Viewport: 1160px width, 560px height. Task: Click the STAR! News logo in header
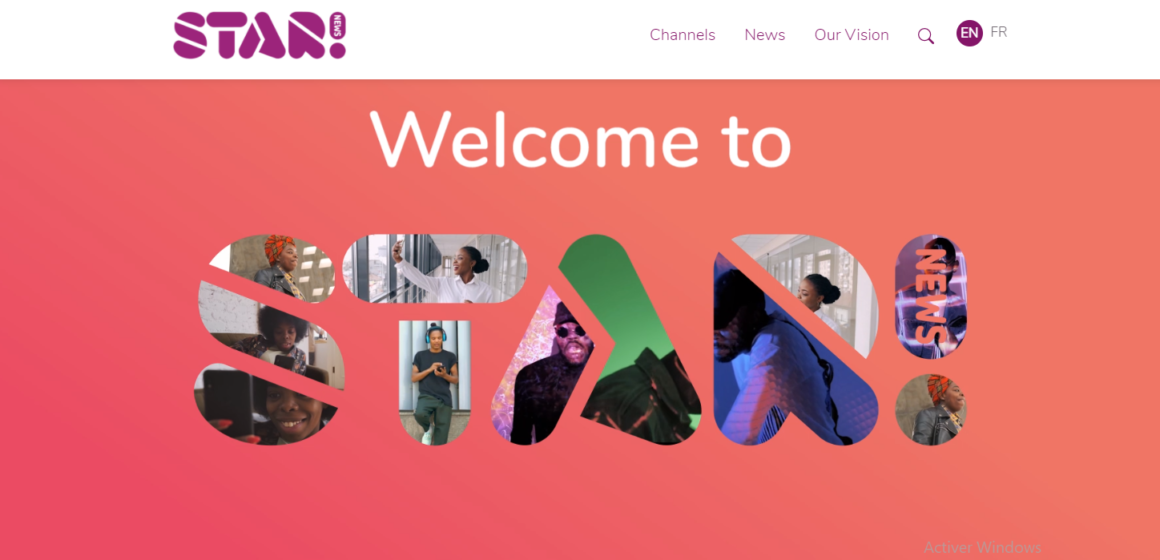260,35
